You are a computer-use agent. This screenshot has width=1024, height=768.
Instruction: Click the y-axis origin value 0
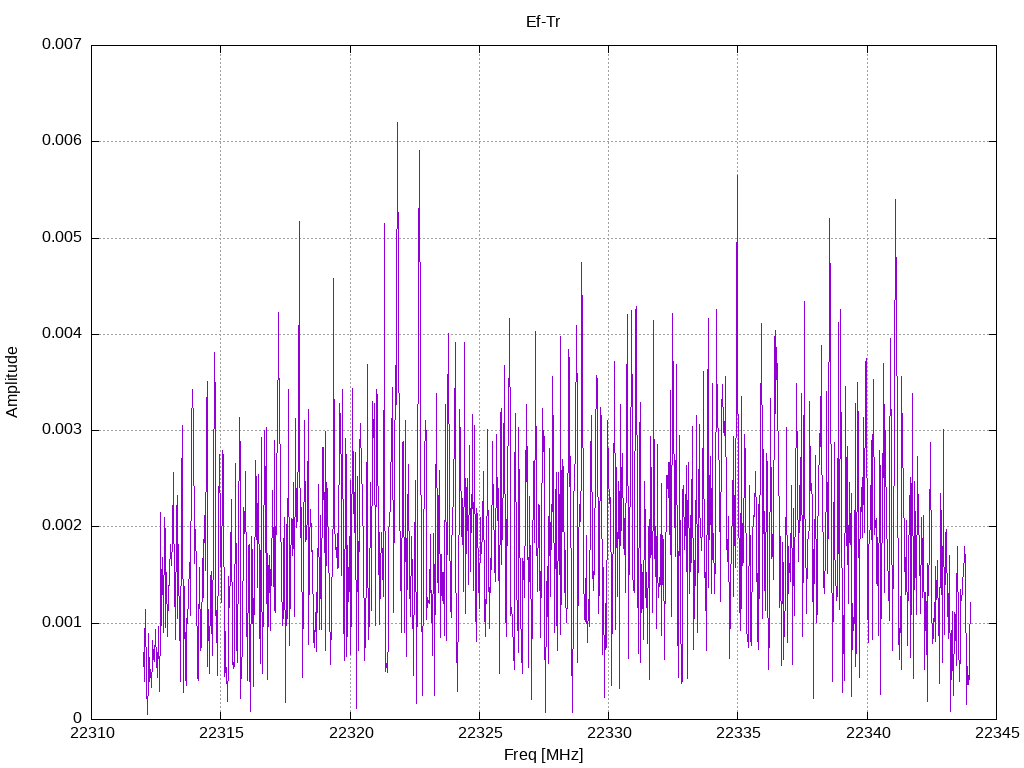tap(78, 718)
